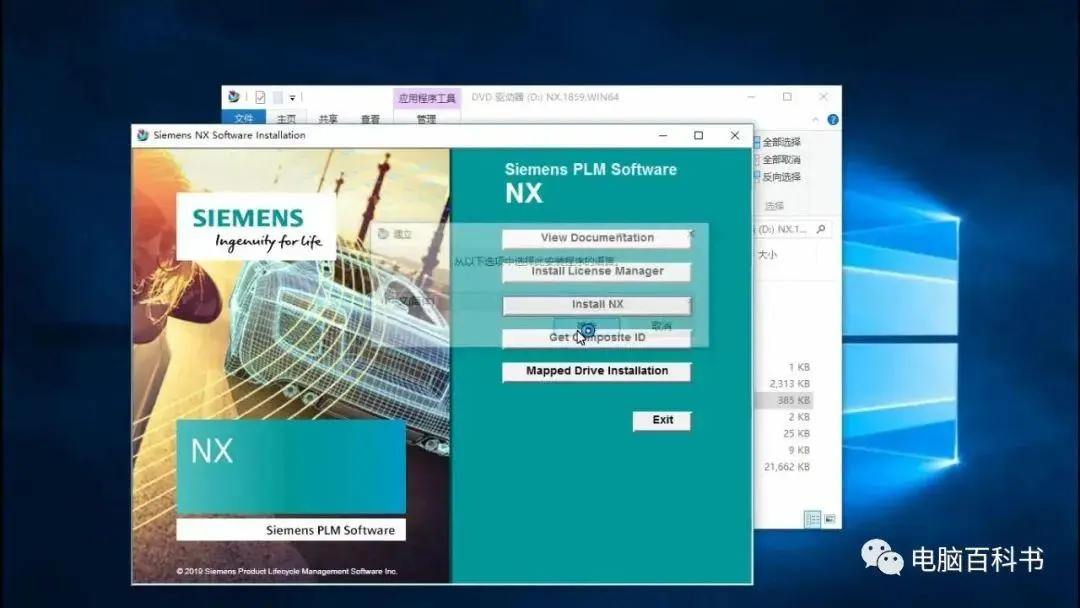1080x608 pixels.
Task: Select the 管理 ribbon tab in Explorer
Action: click(426, 118)
